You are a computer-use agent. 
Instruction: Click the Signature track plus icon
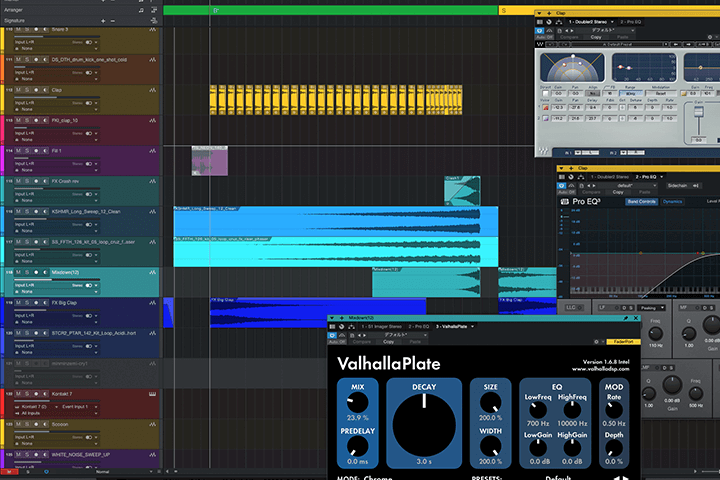point(103,21)
